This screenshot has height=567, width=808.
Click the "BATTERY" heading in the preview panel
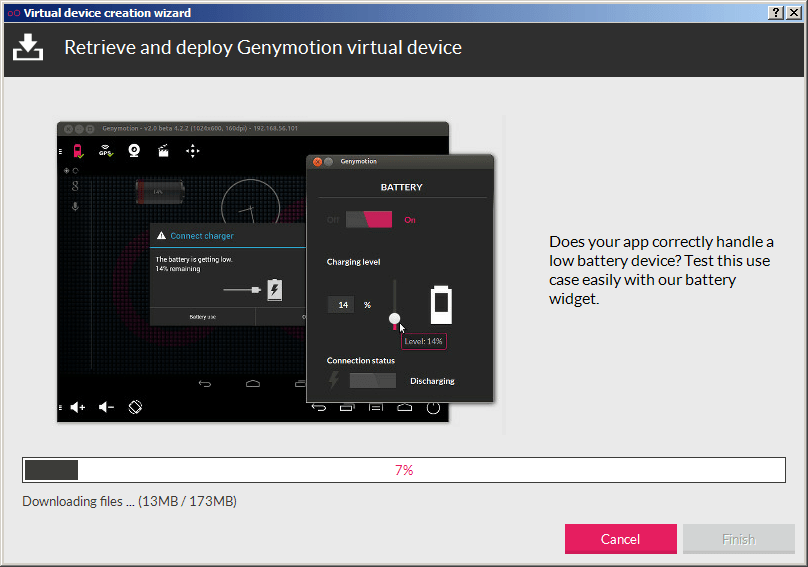401,187
